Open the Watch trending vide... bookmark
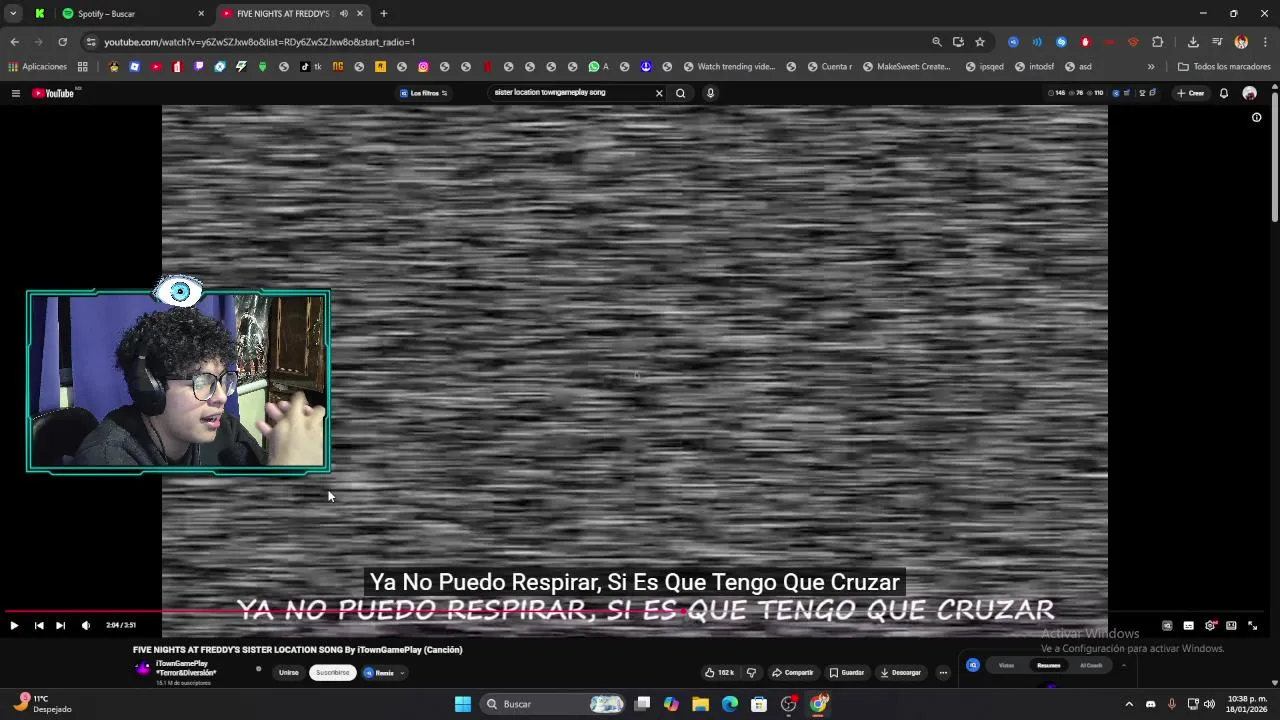The width and height of the screenshot is (1280, 720). click(x=729, y=67)
